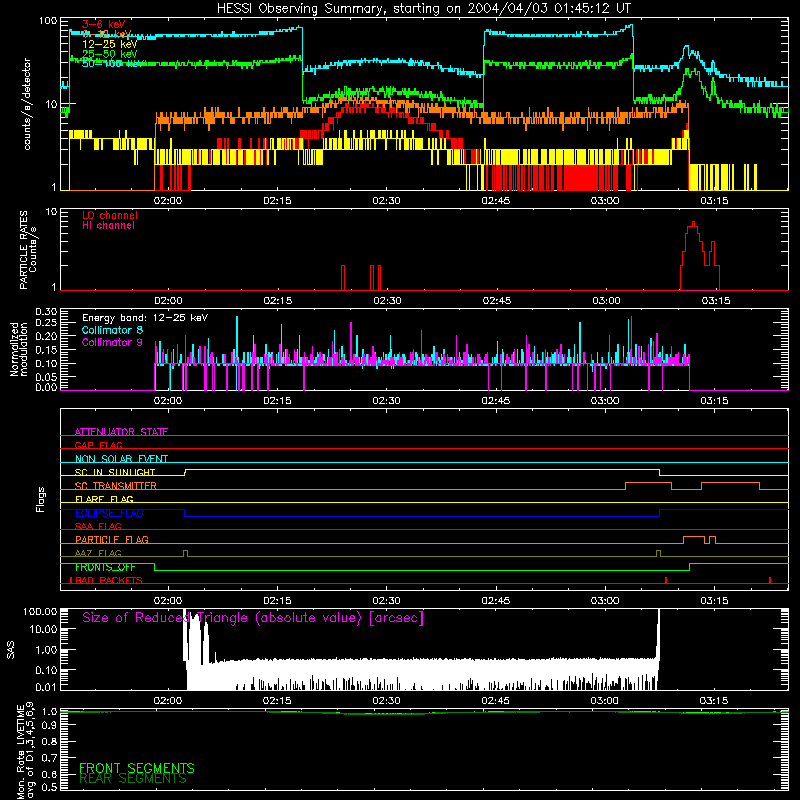800x800 pixels.
Task: Click the second raised SC TRANSMITTER segment near 03:17
Action: 730,483
